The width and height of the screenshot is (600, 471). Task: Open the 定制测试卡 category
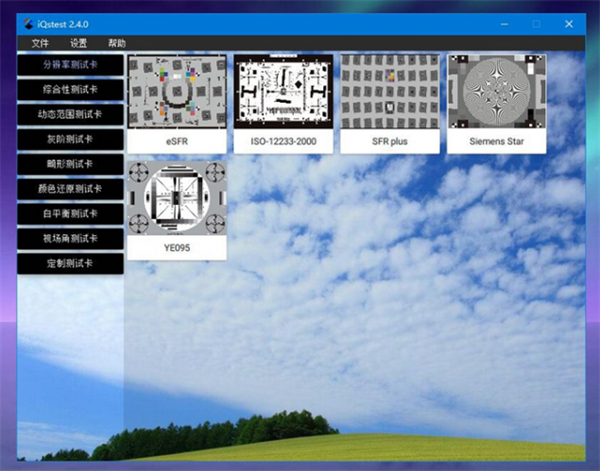coord(70,264)
